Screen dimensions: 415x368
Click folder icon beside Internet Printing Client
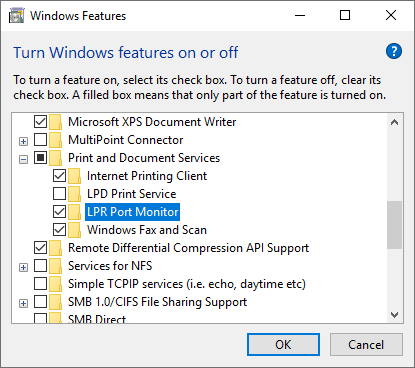(74, 176)
